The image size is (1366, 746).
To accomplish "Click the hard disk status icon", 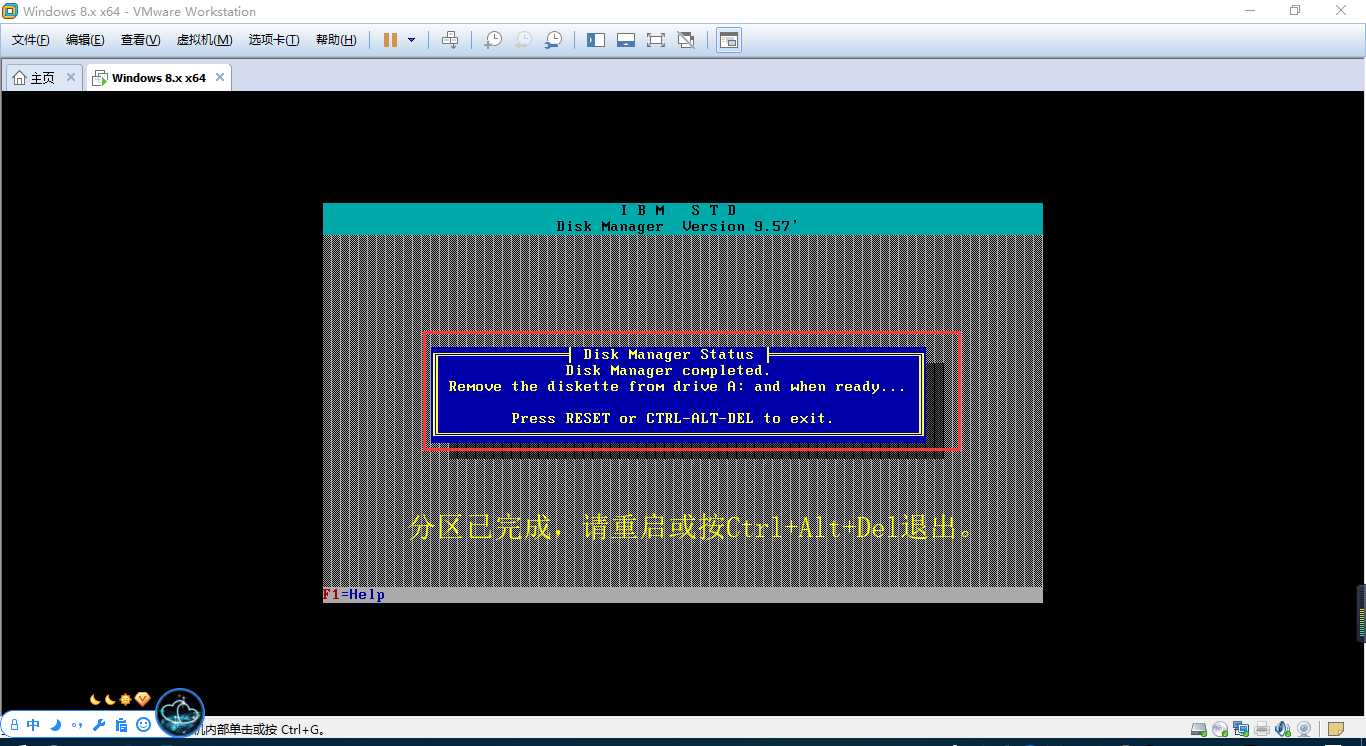I will coord(1199,729).
